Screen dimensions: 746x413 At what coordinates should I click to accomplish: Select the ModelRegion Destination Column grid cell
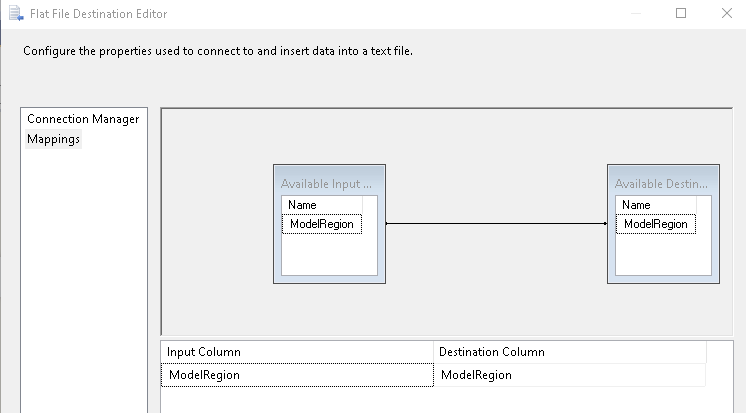coord(570,375)
